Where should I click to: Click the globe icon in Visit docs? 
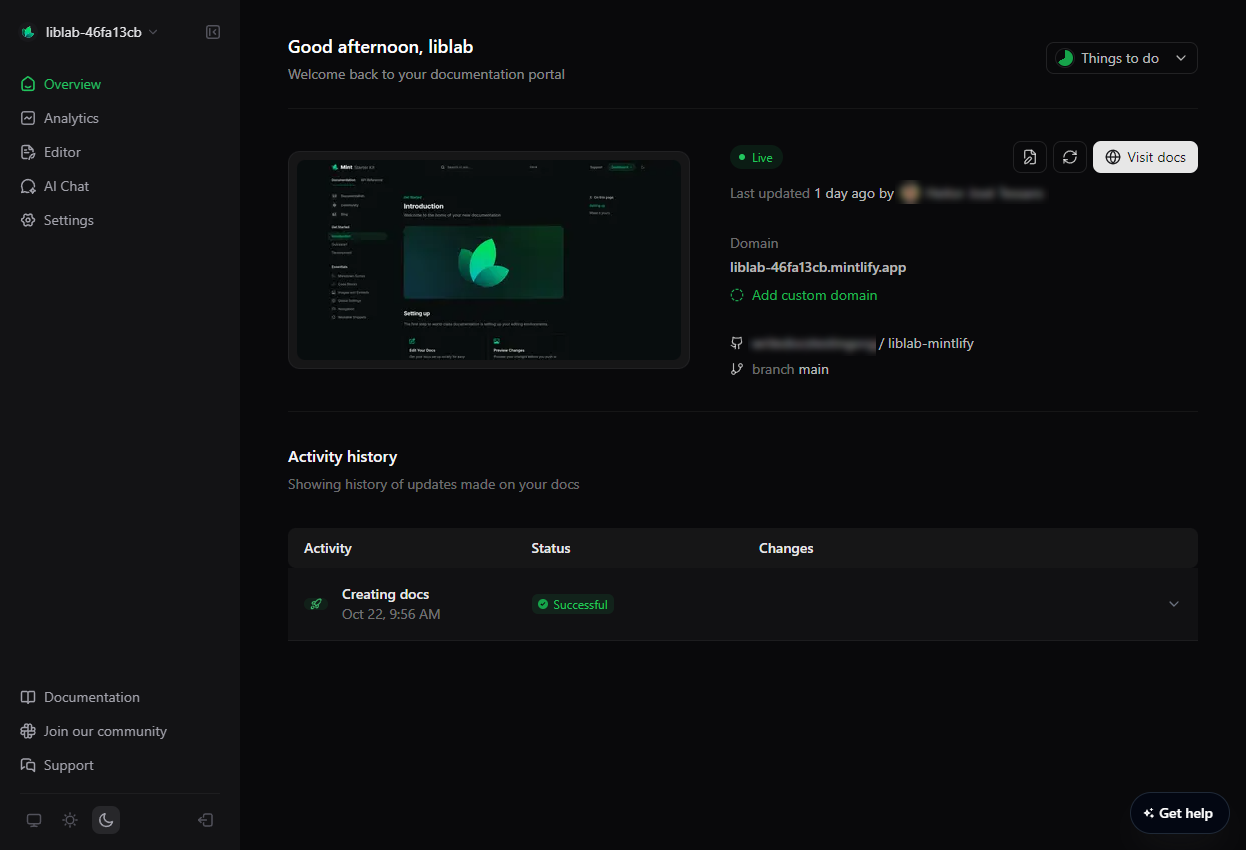tap(1113, 157)
